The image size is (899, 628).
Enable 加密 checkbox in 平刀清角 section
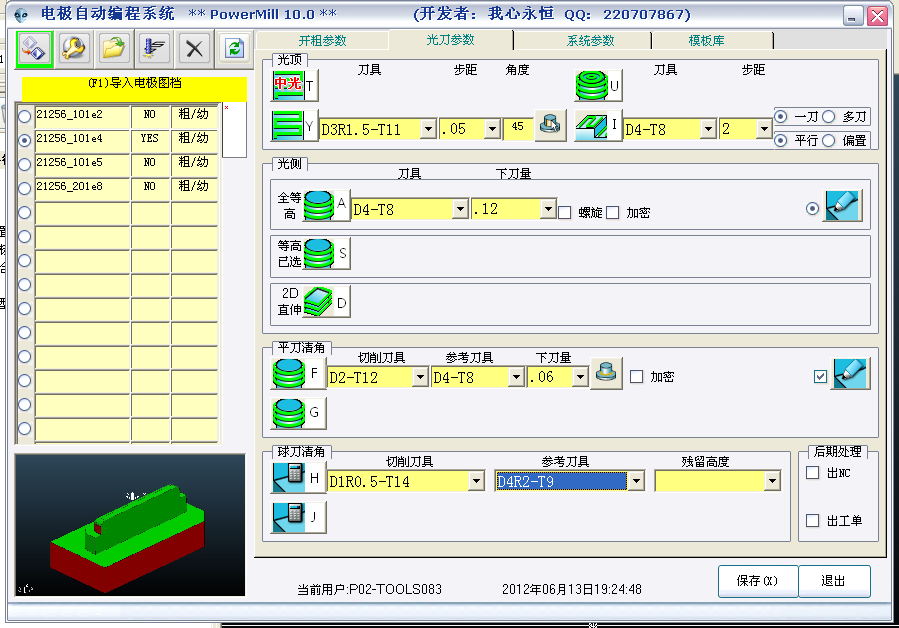point(636,377)
